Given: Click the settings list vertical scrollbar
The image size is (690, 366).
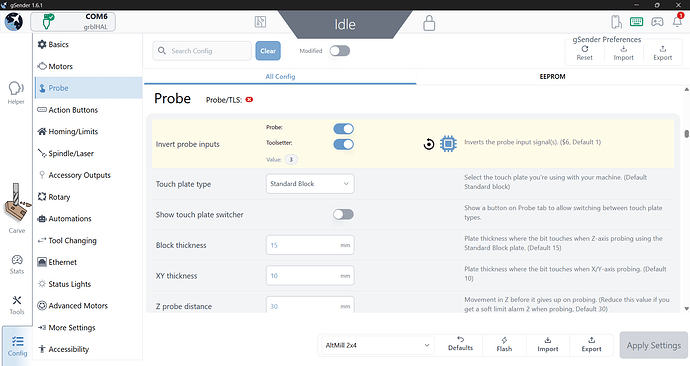Looking at the screenshot, I should 686,134.
